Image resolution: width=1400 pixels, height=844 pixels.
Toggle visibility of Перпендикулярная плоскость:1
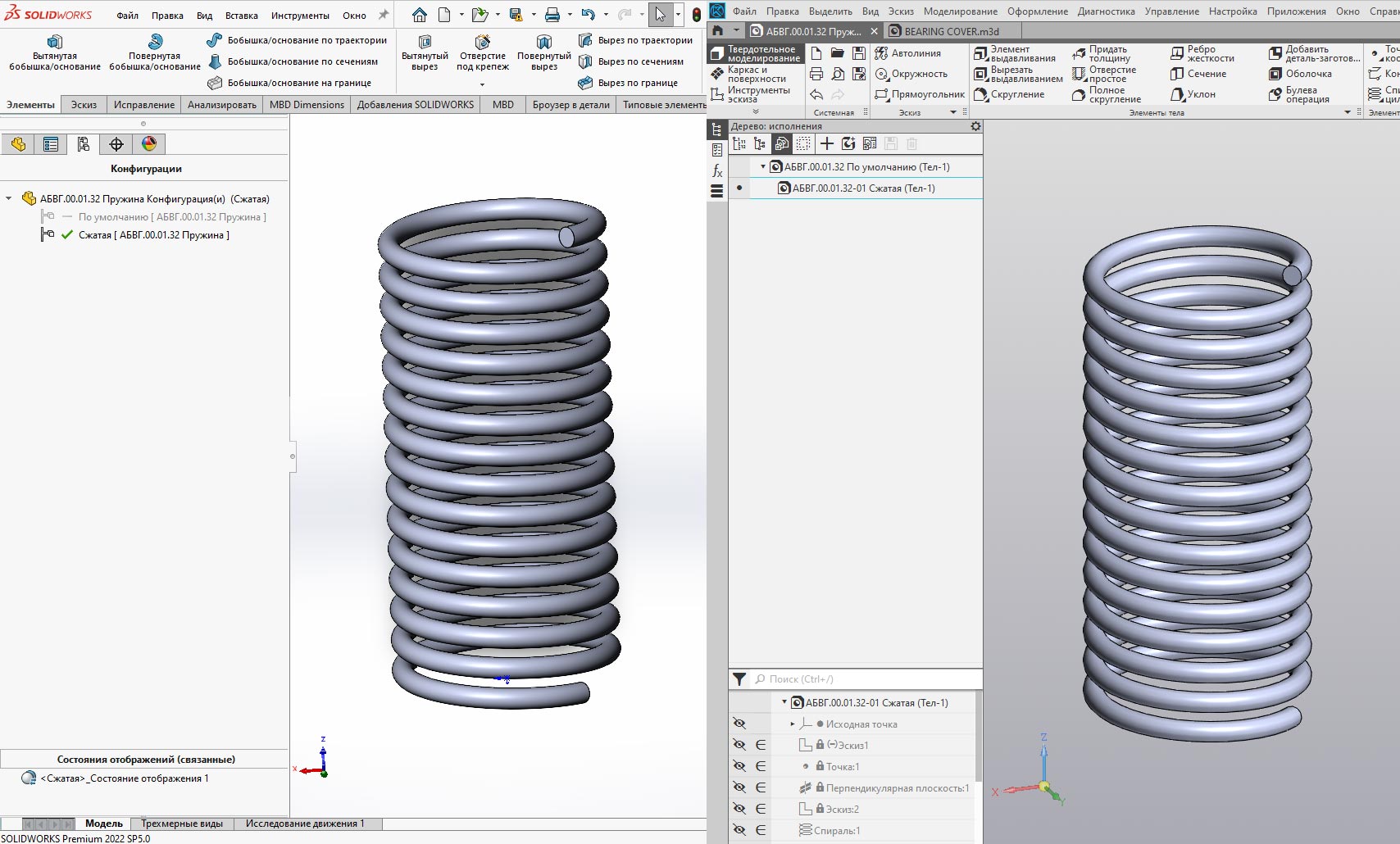point(739,787)
